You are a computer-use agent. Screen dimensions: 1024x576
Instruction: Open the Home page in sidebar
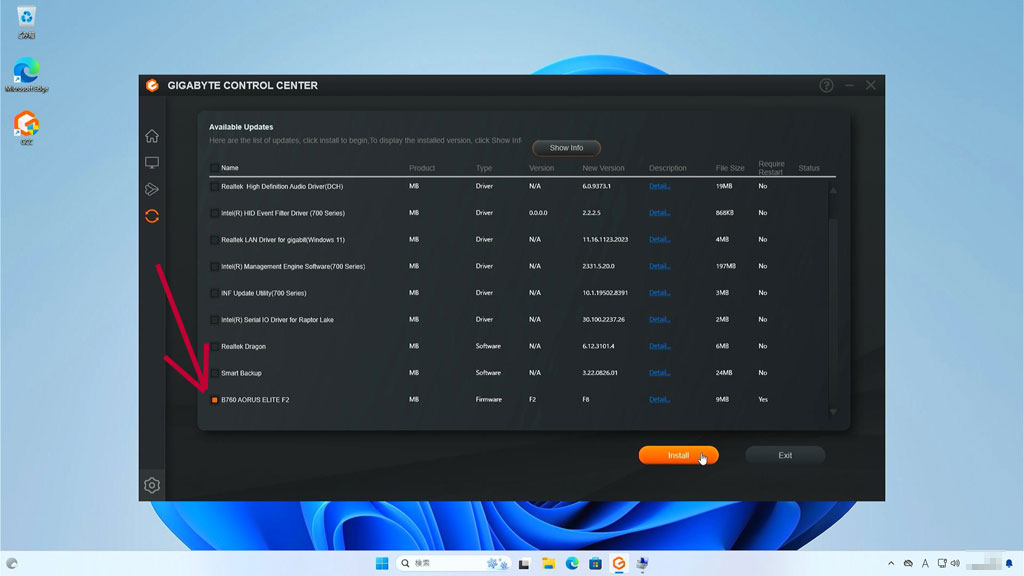[152, 136]
